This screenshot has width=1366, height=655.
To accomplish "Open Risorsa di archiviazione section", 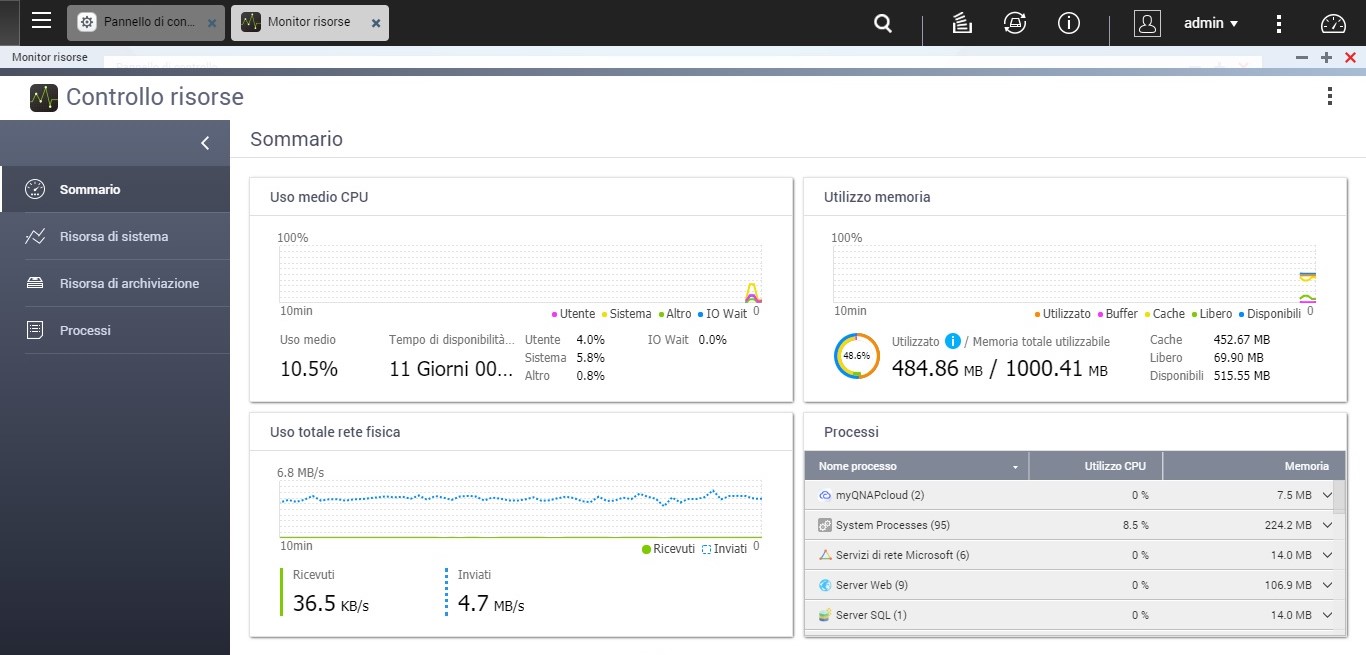I will click(129, 284).
